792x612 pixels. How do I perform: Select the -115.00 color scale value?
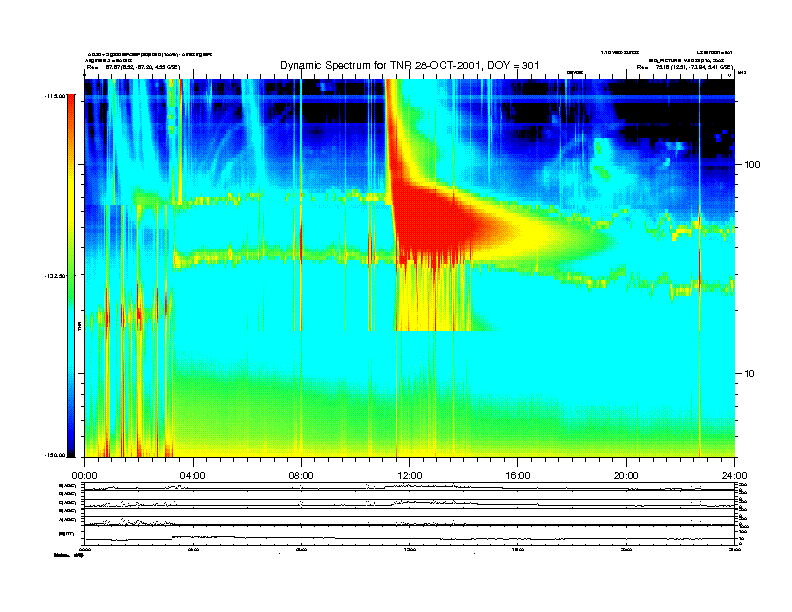click(x=55, y=95)
